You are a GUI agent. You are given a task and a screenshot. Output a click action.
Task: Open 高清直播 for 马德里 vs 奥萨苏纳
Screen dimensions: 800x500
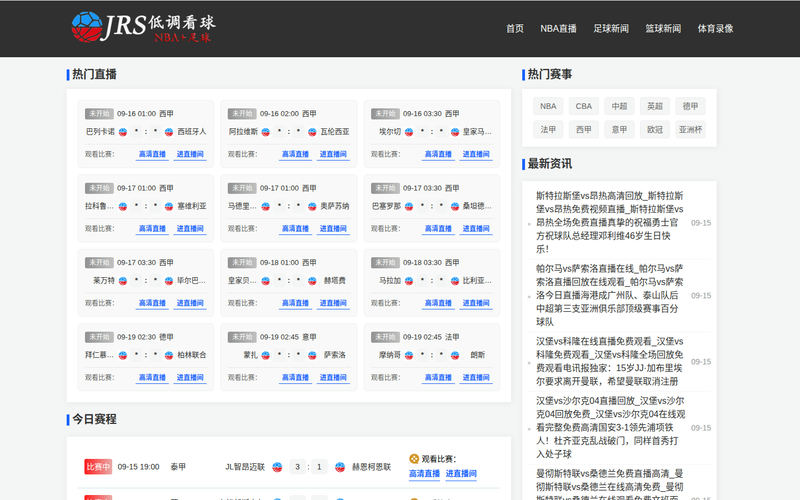pos(295,229)
